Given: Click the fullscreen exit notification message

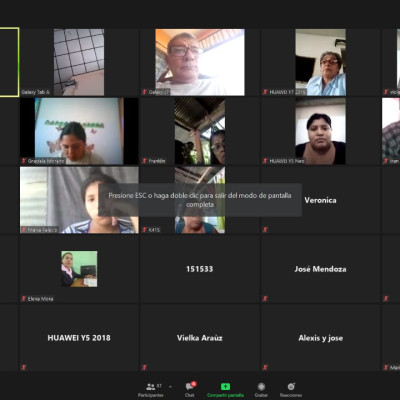Looking at the screenshot, I should coord(200,200).
